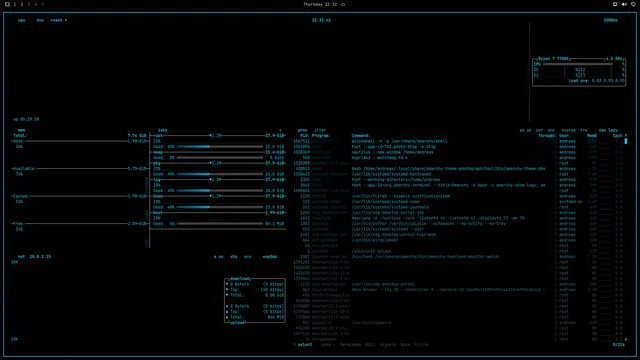This screenshot has width=640, height=360.
Task: Click the 'MemB' column header
Action: (x=592, y=136)
